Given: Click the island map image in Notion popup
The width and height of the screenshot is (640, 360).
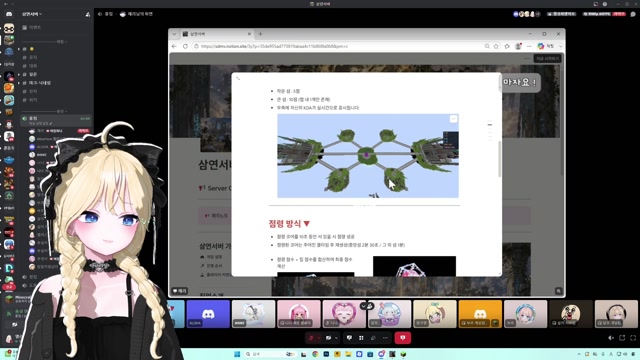Looking at the screenshot, I should (x=368, y=156).
